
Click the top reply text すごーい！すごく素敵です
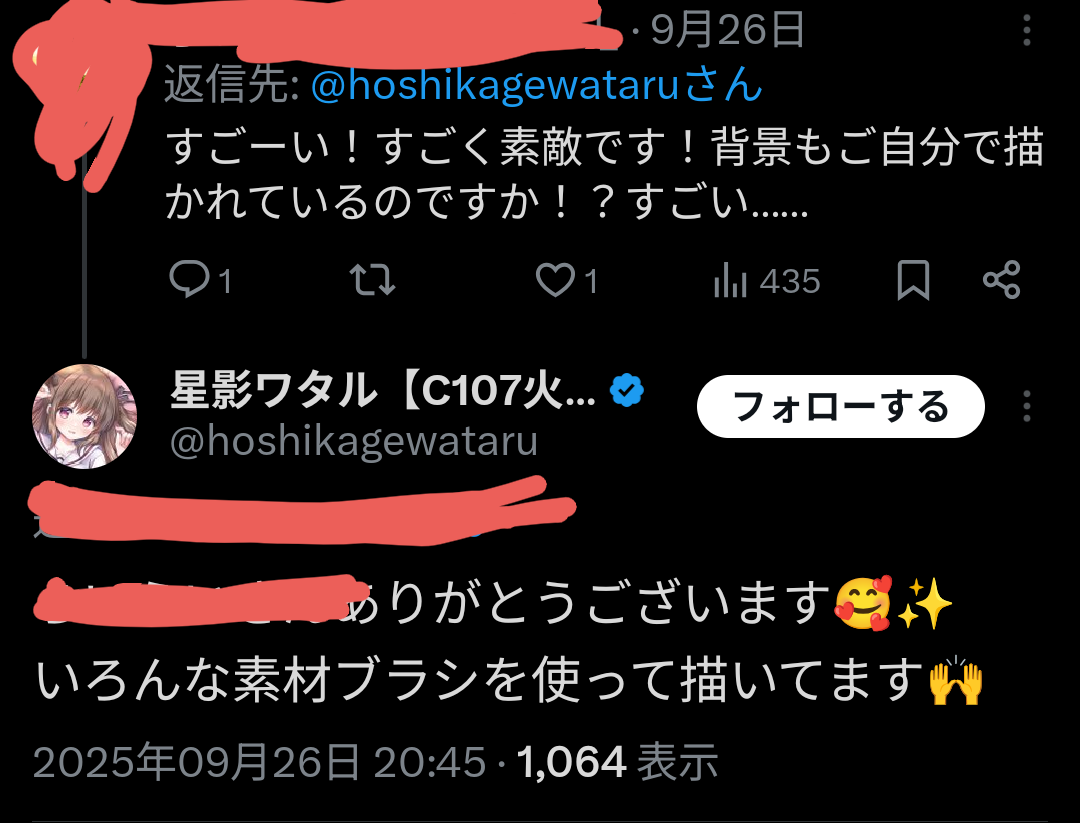point(605,174)
